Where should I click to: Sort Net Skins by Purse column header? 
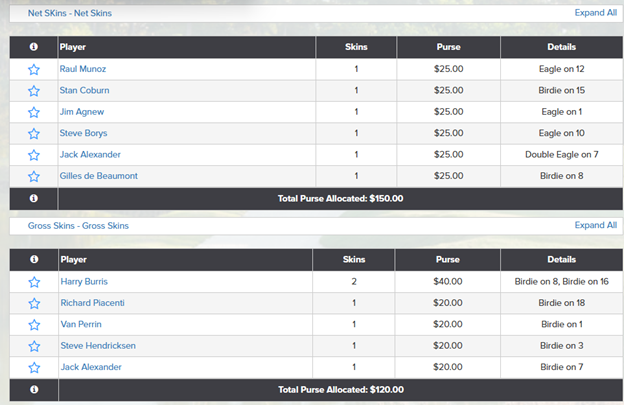pos(448,47)
